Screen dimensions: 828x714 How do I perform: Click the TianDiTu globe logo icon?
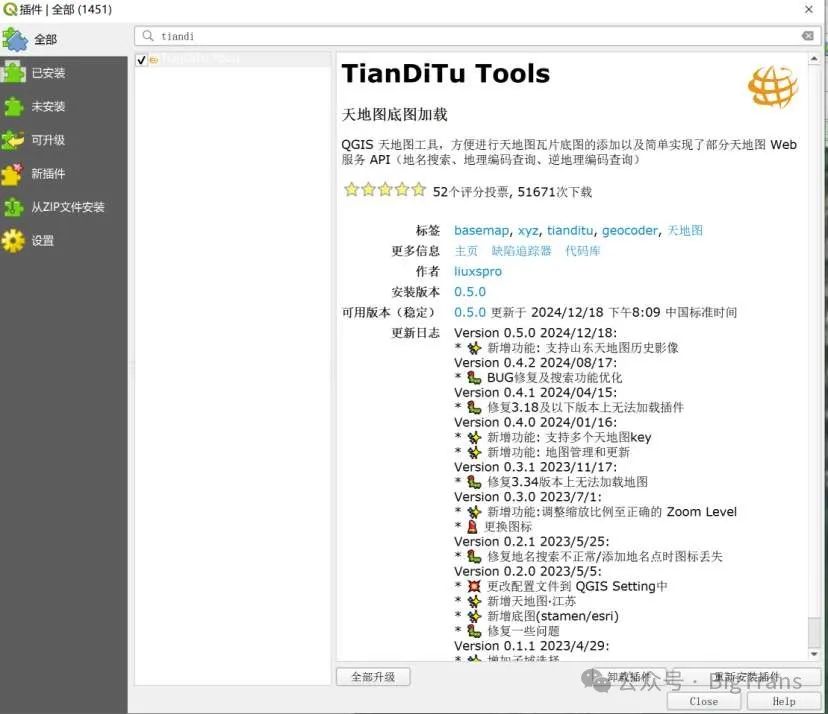[773, 87]
